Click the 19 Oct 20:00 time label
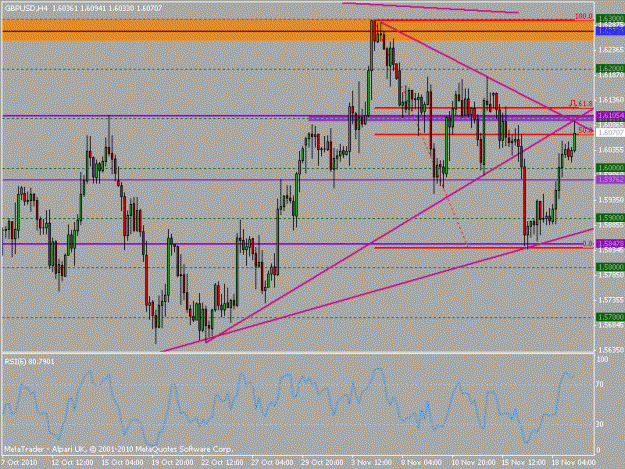Screen dimensions: 625x469 coord(172,463)
